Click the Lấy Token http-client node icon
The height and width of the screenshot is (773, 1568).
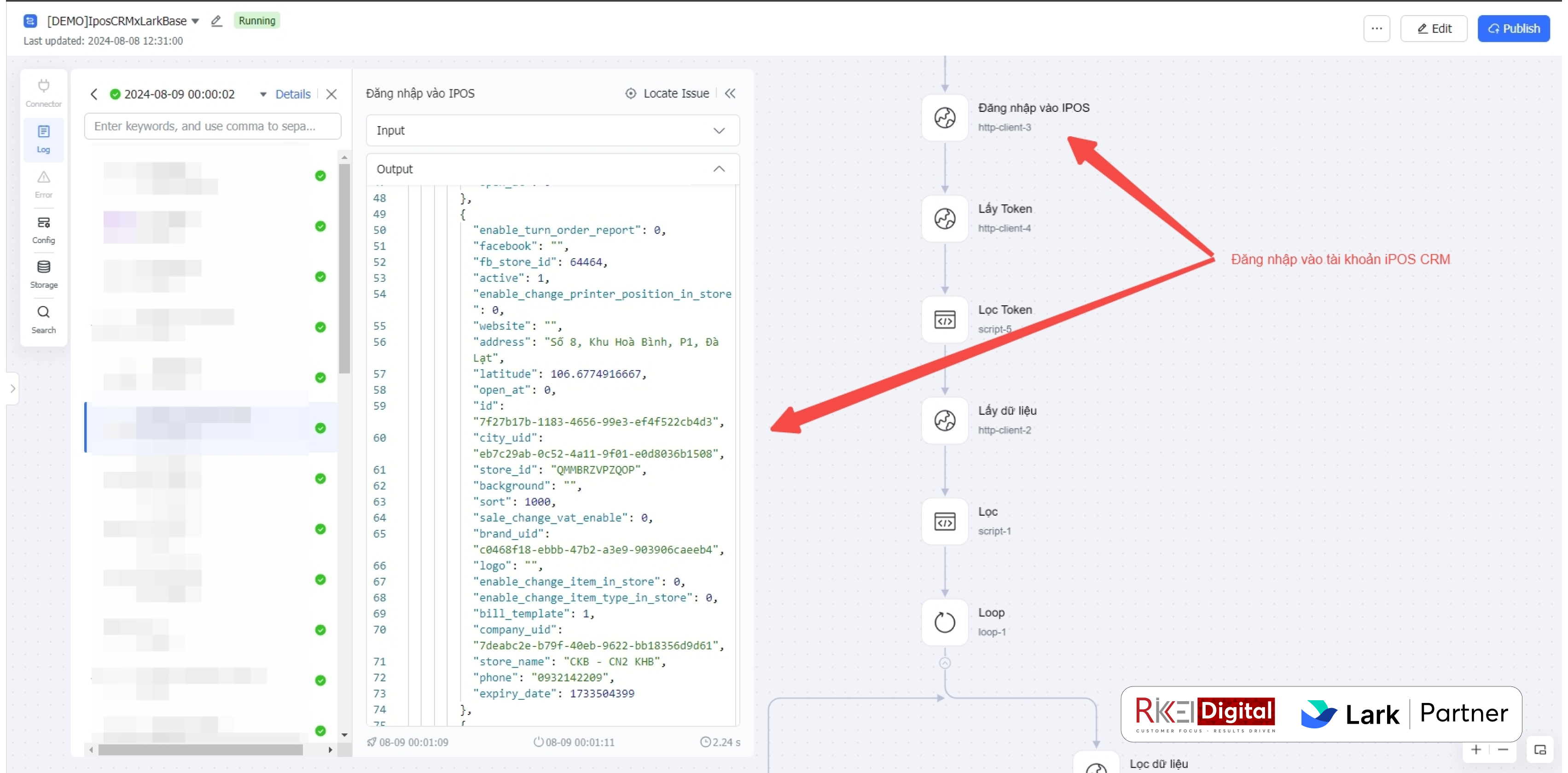(944, 219)
